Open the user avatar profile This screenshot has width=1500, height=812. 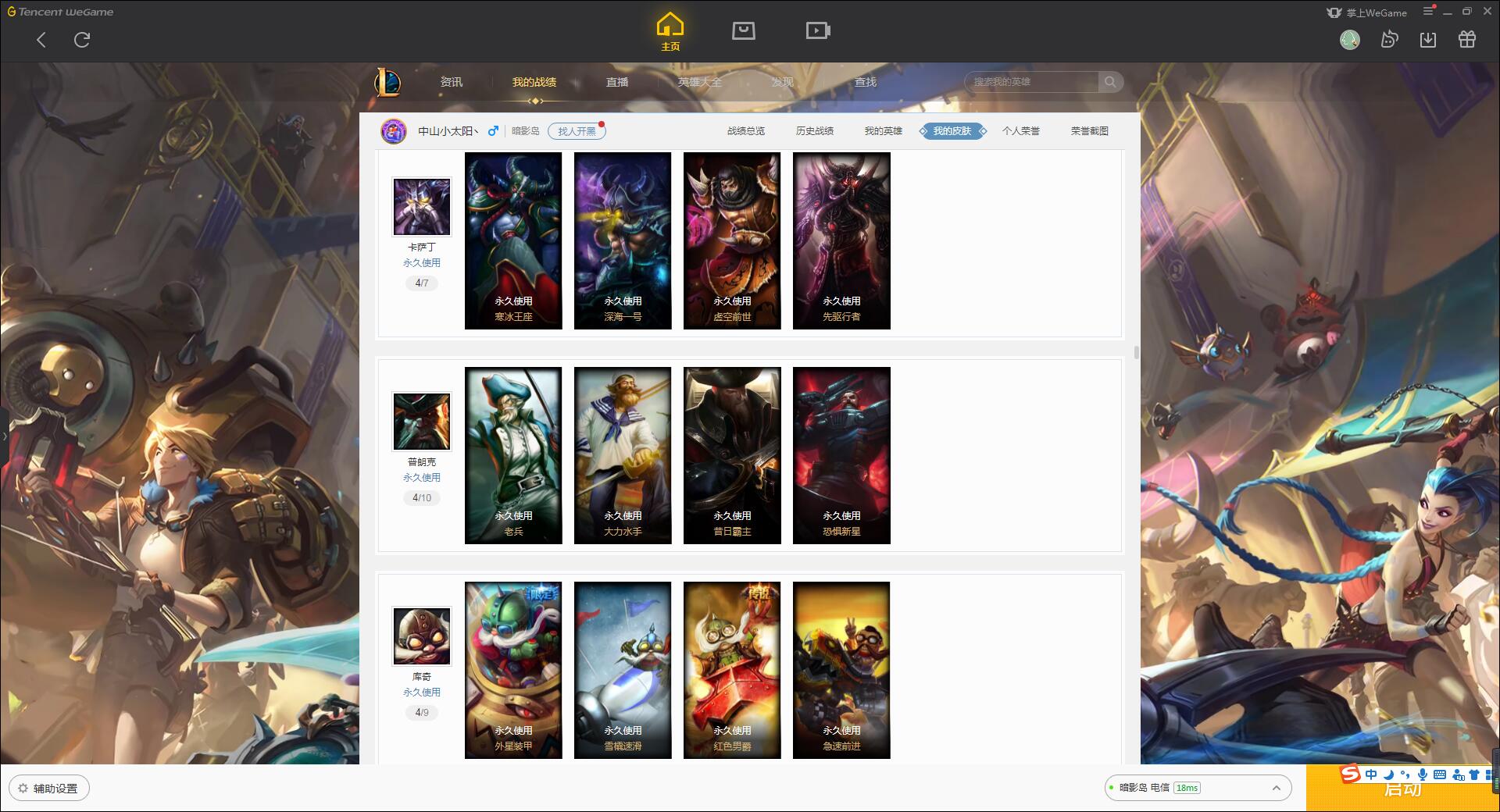1349,40
